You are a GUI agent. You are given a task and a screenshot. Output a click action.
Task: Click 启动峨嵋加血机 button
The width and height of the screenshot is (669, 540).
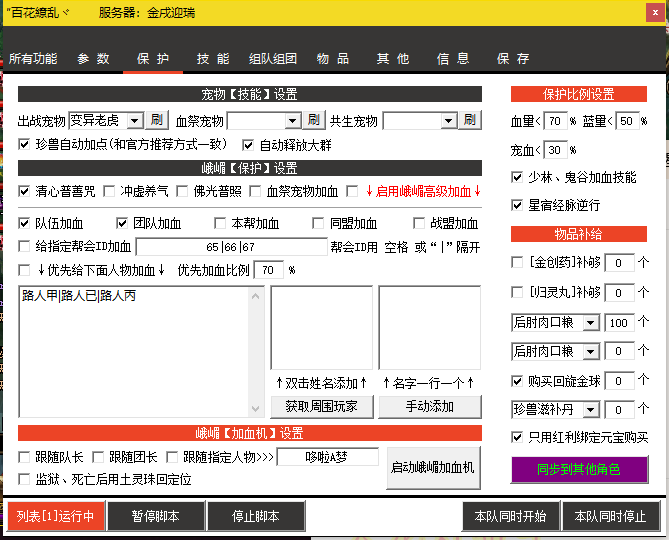(x=433, y=467)
